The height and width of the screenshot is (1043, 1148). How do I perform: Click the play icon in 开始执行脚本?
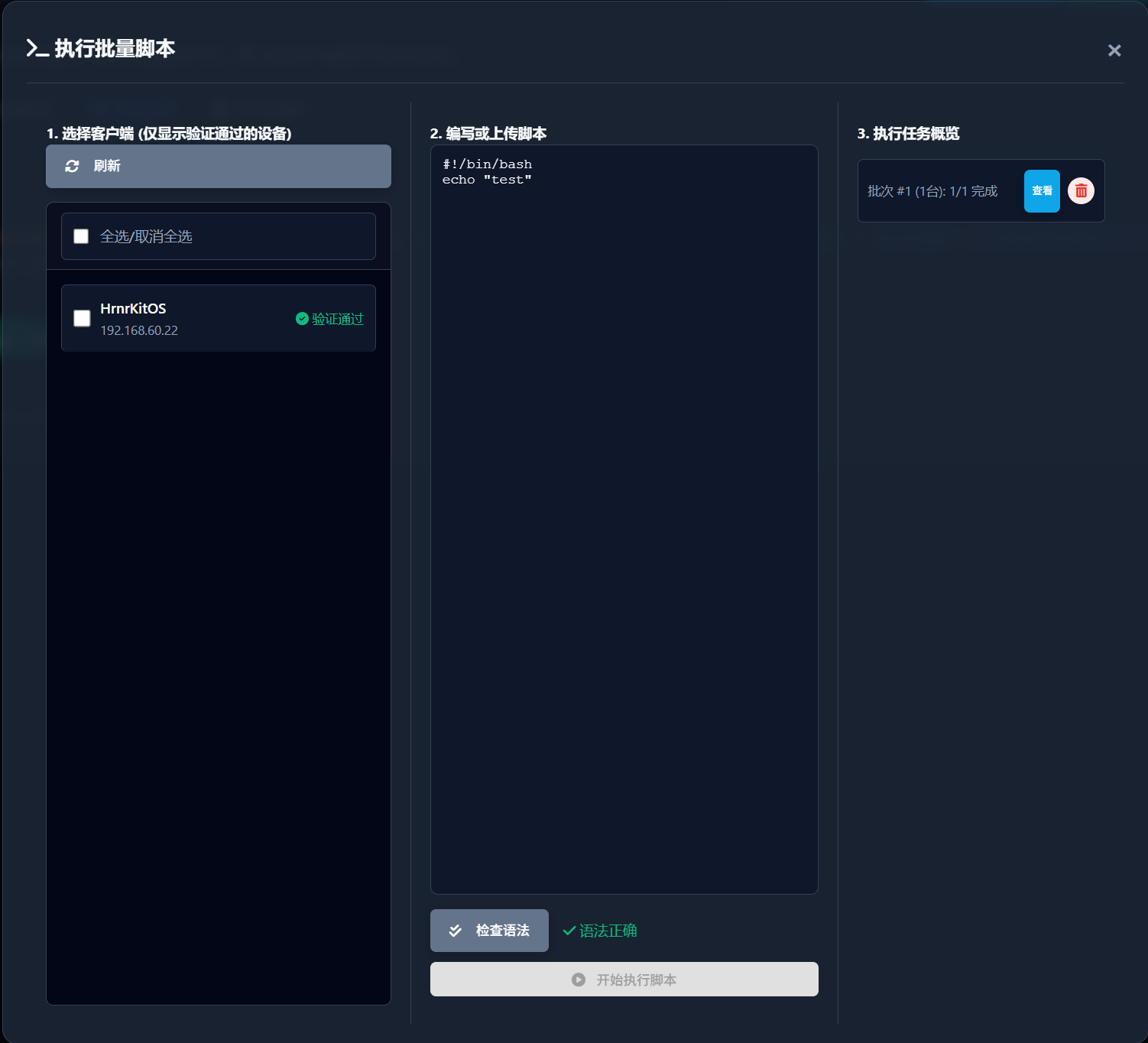pos(579,980)
